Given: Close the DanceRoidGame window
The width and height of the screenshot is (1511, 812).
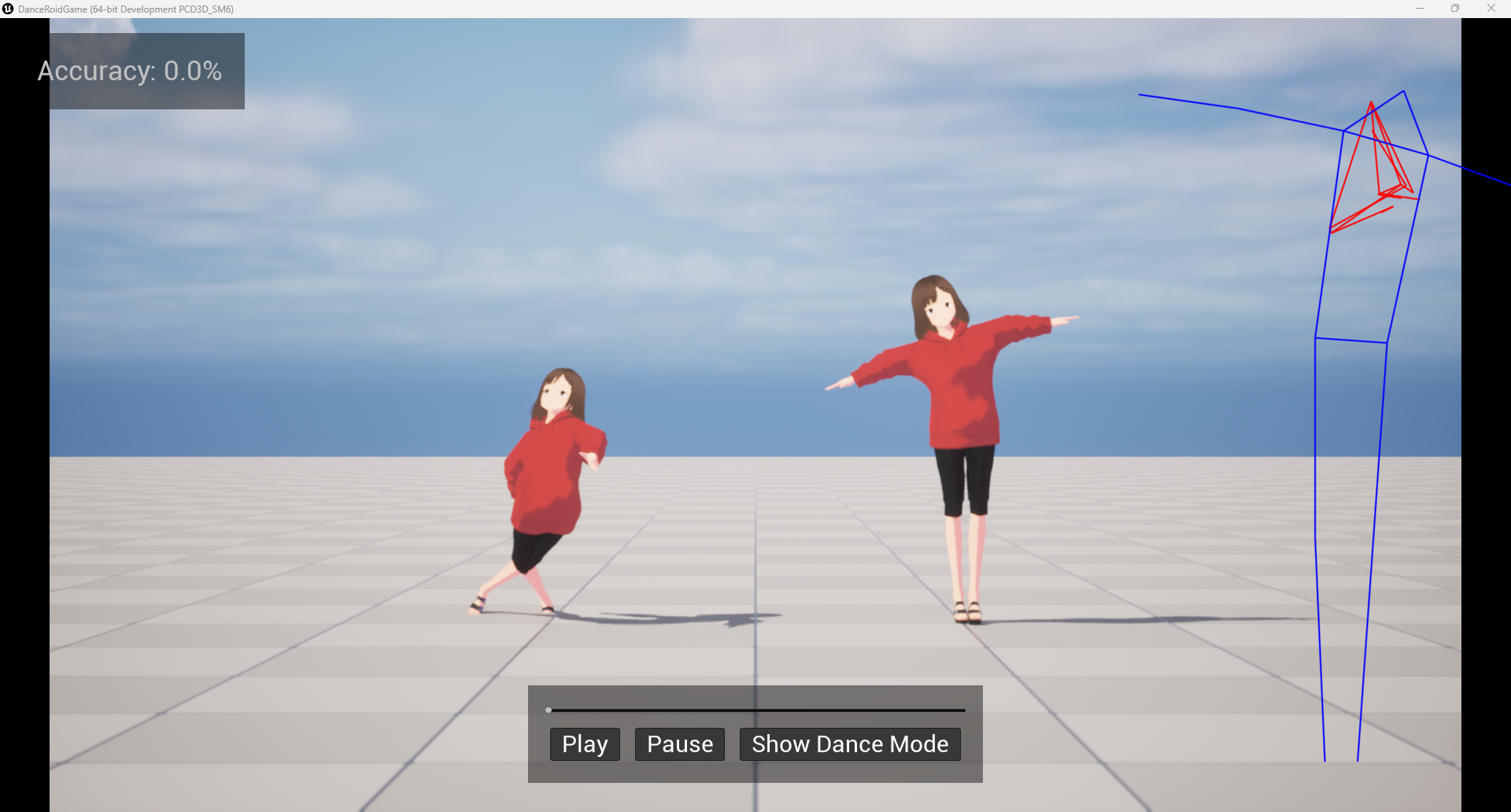Looking at the screenshot, I should tap(1491, 9).
